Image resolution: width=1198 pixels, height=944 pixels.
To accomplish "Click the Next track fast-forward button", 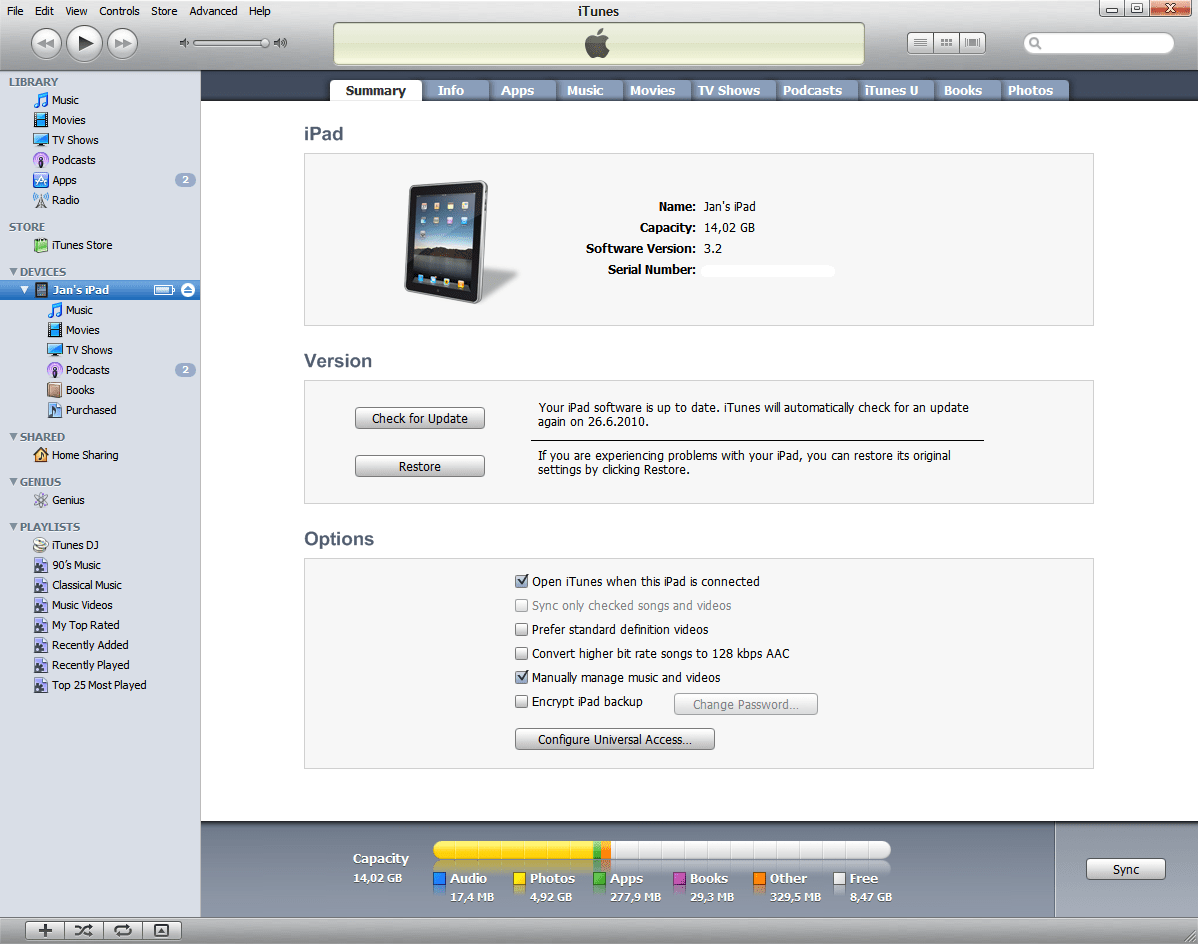I will coord(123,43).
